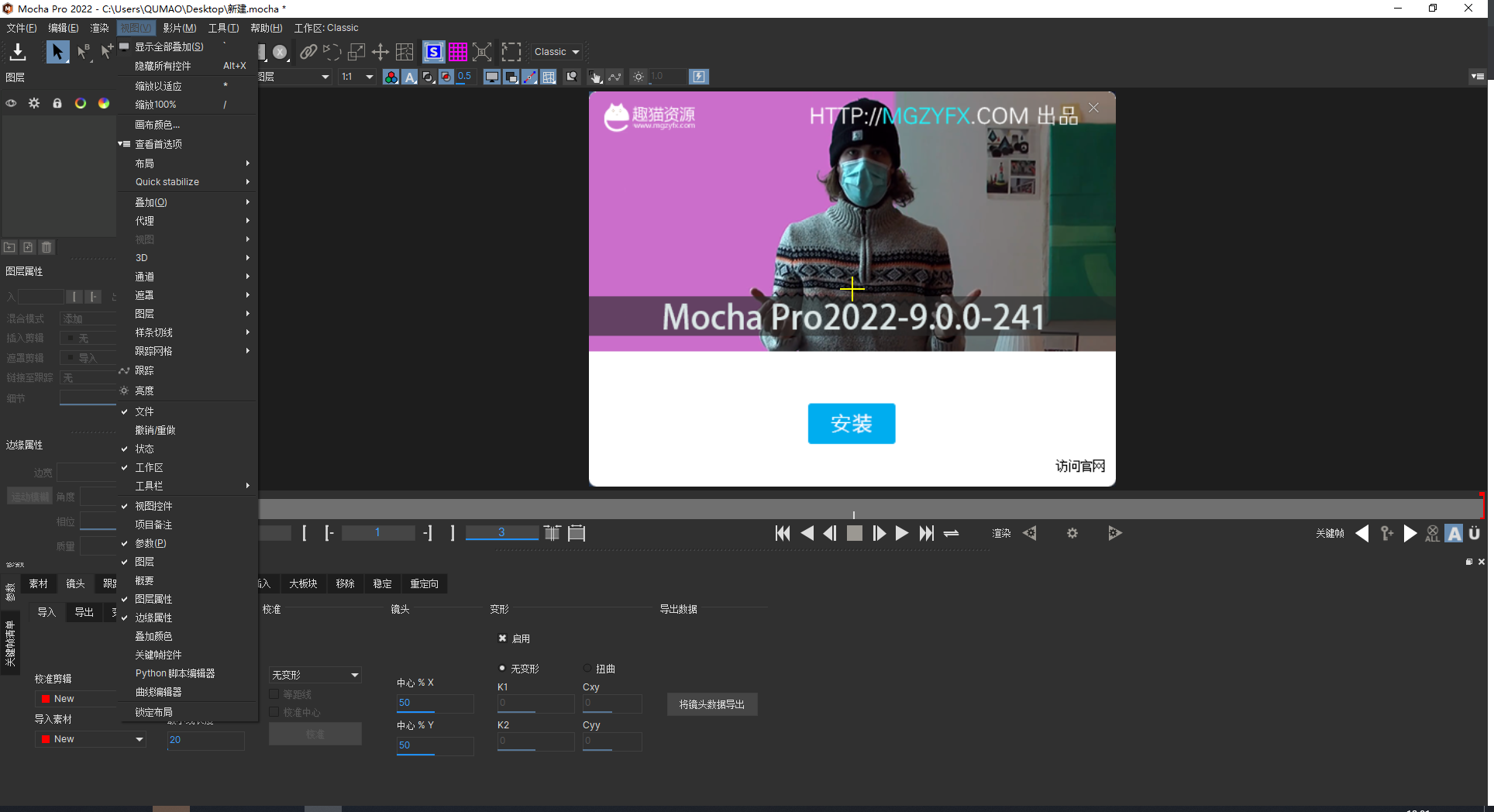This screenshot has width=1494, height=812.
Task: Close the installer popup with X
Action: (x=1093, y=108)
